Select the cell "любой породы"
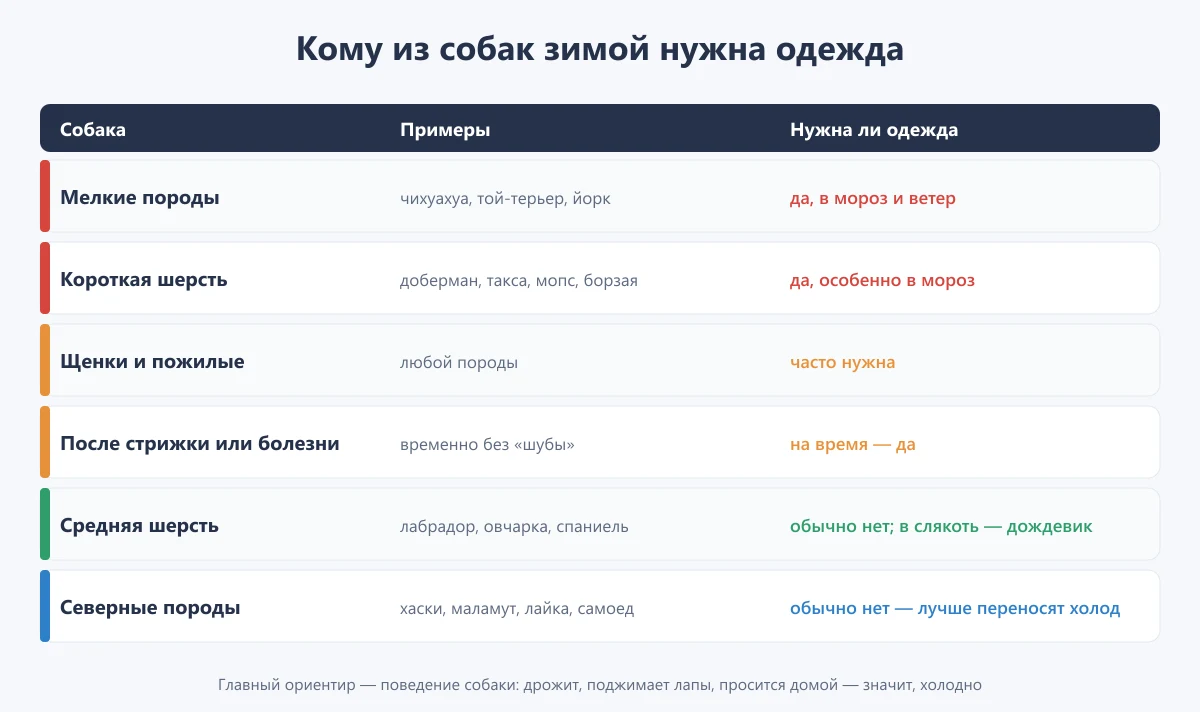The width and height of the screenshot is (1200, 712). 459,362
